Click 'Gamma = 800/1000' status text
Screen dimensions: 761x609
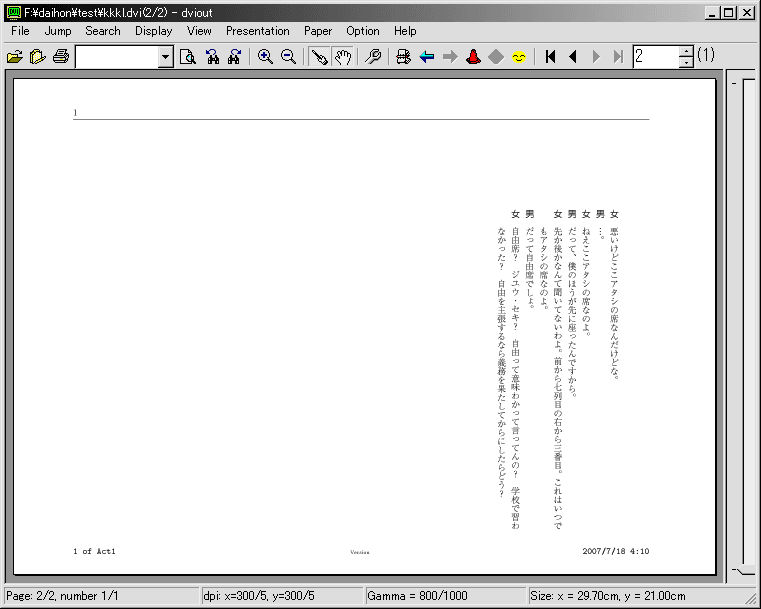click(417, 596)
